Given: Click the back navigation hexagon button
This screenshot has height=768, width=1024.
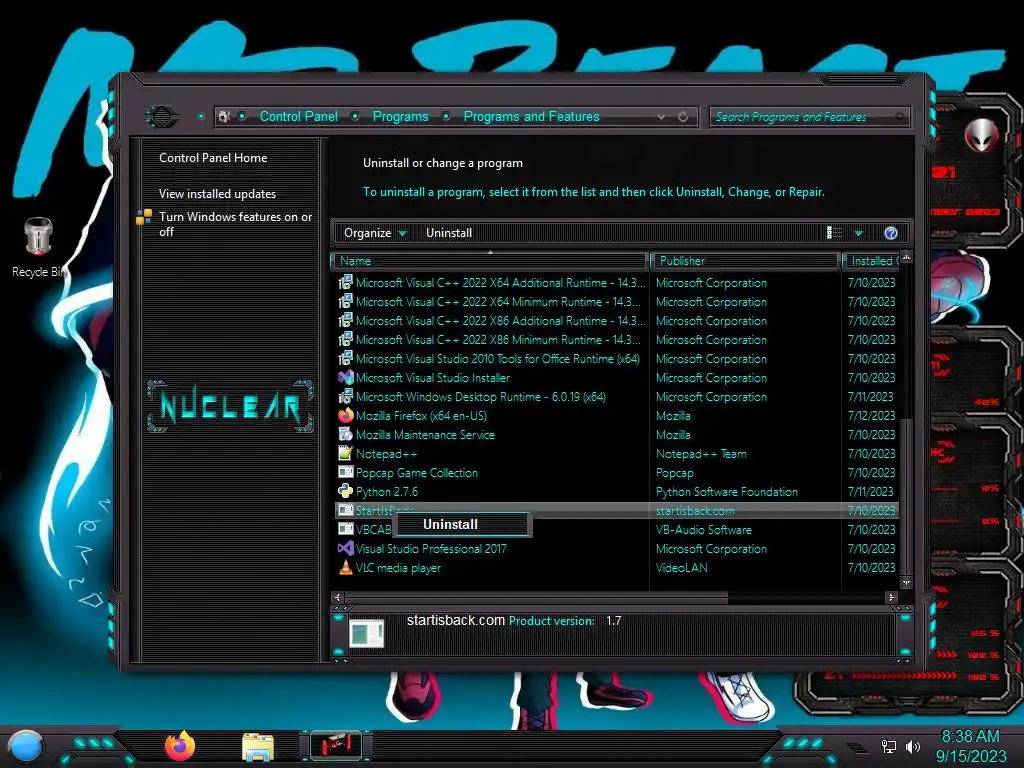Looking at the screenshot, I should pos(161,117).
